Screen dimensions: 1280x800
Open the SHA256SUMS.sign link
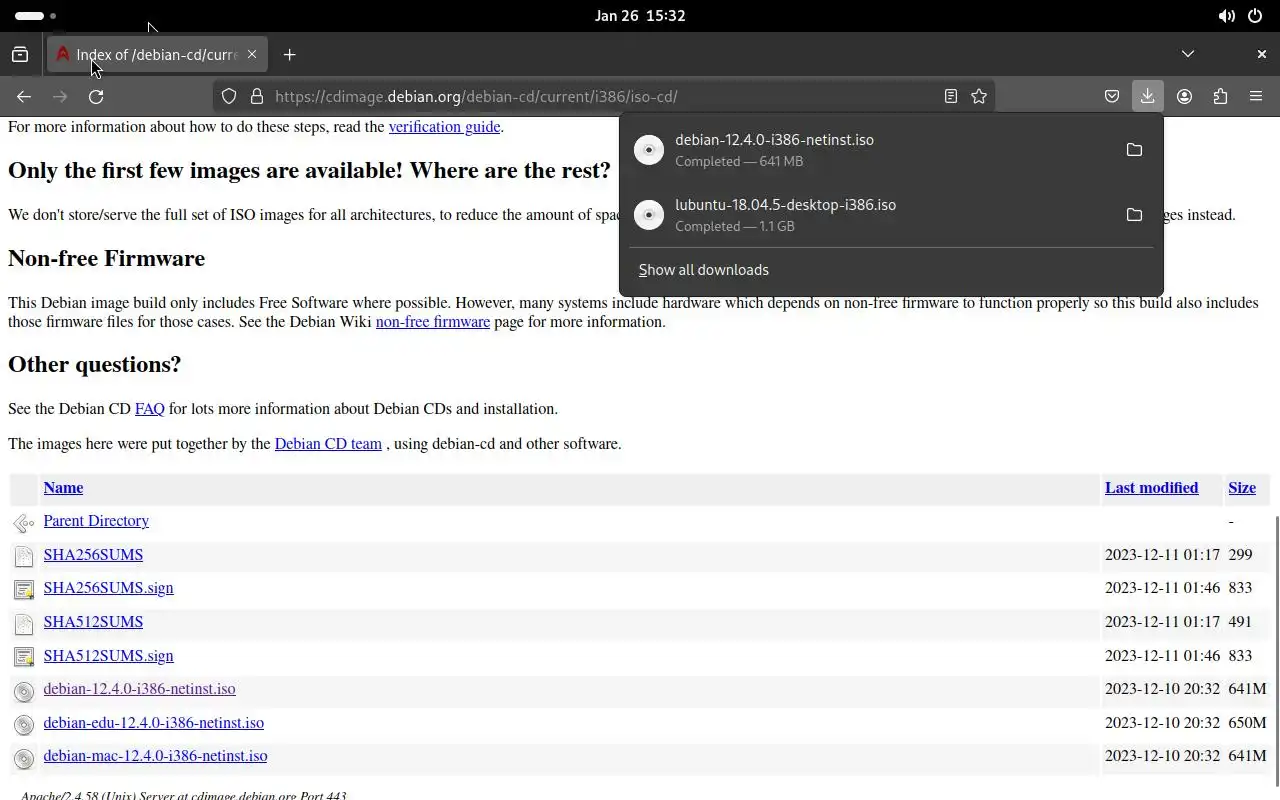pos(108,588)
